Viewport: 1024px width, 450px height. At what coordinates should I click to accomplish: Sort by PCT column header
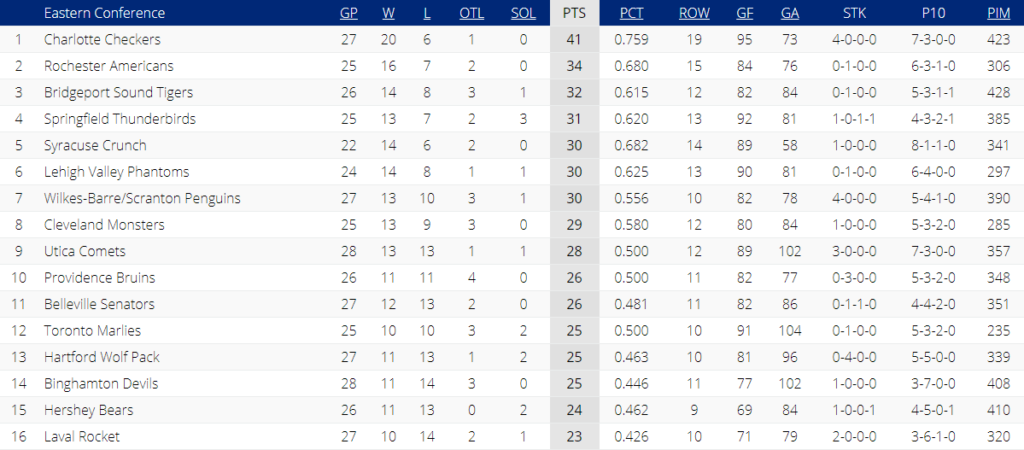tap(632, 13)
